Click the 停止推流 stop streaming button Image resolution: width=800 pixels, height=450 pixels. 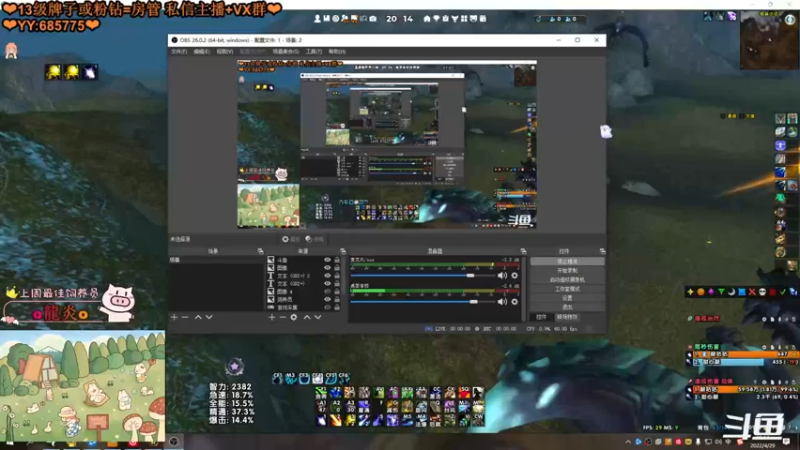click(567, 261)
